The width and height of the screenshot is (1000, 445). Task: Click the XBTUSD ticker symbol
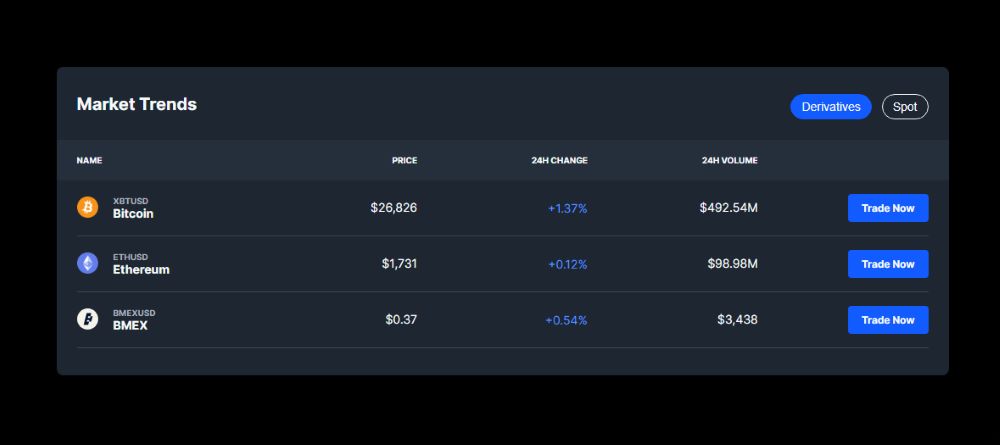tap(130, 201)
